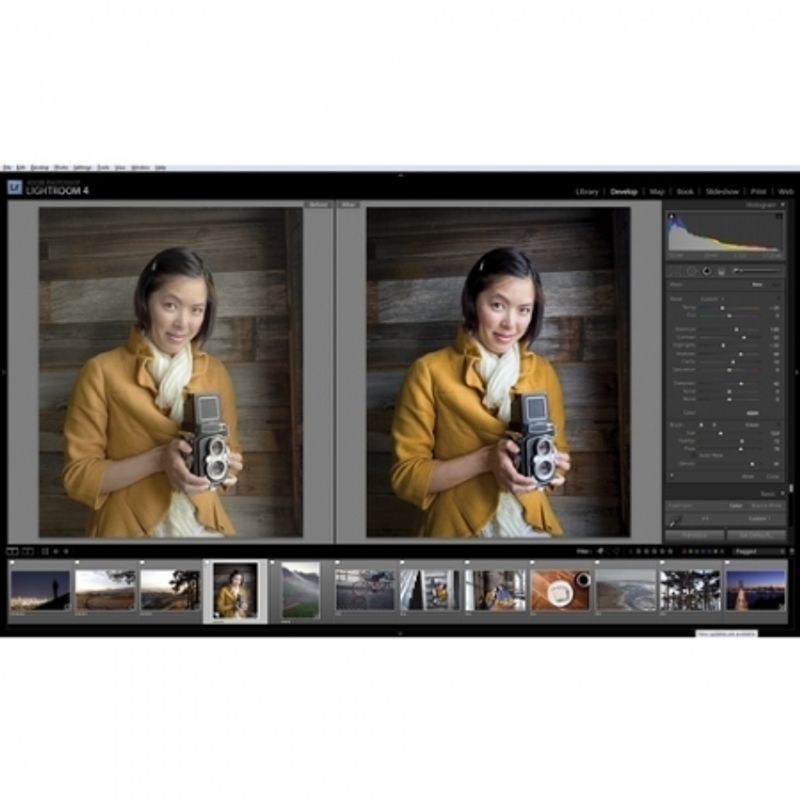Switch to the Book module
This screenshot has height=800, width=800.
pyautogui.click(x=685, y=192)
